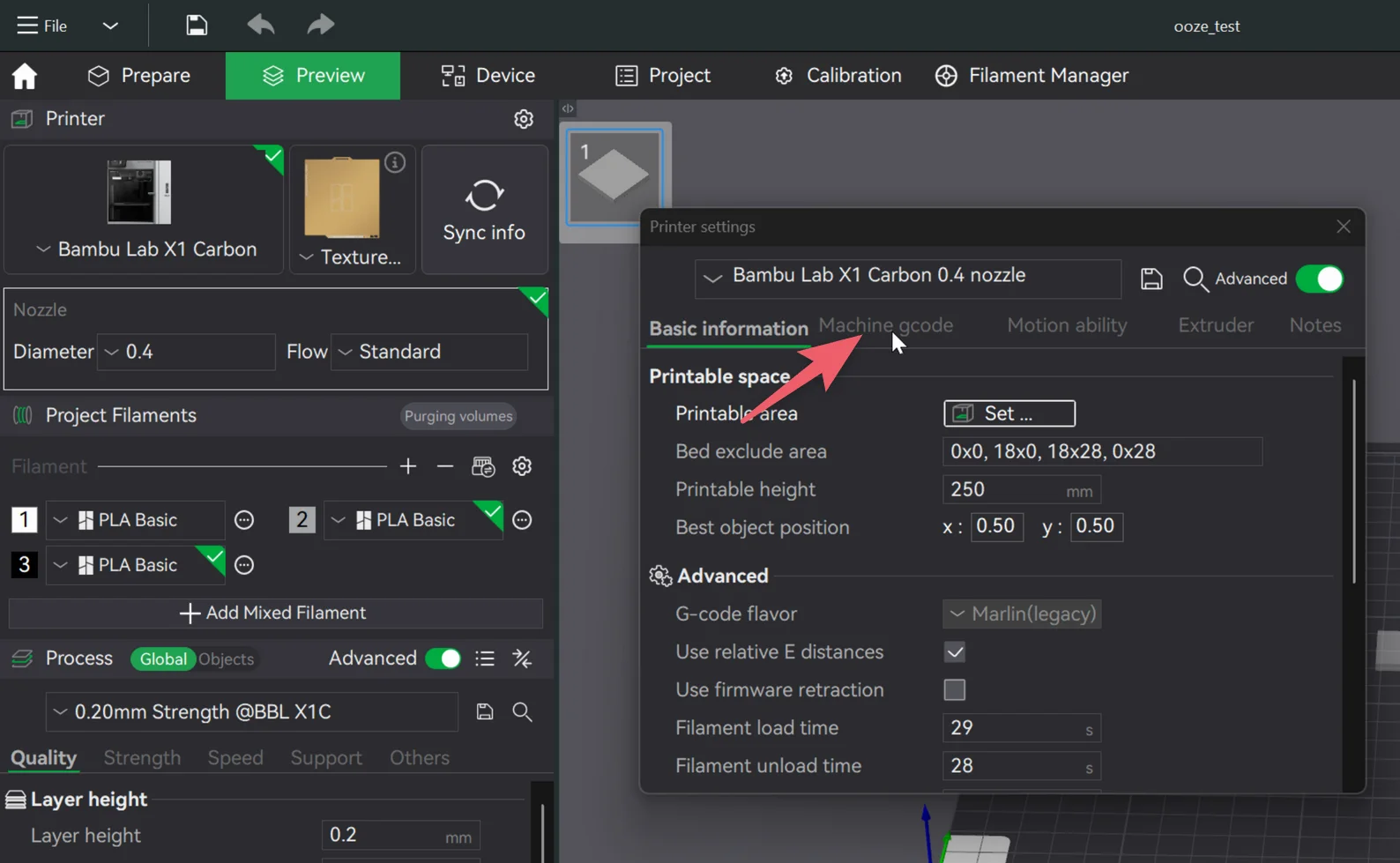
Task: Search process settings
Action: [x=522, y=712]
